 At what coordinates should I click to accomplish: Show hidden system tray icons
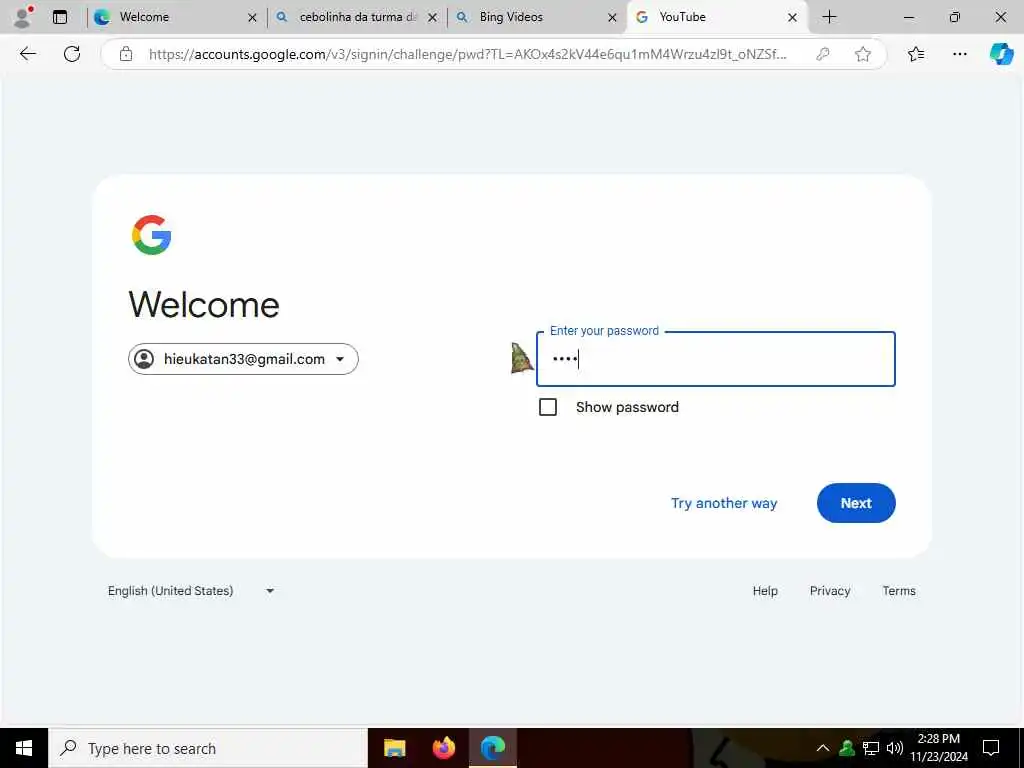tap(823, 748)
